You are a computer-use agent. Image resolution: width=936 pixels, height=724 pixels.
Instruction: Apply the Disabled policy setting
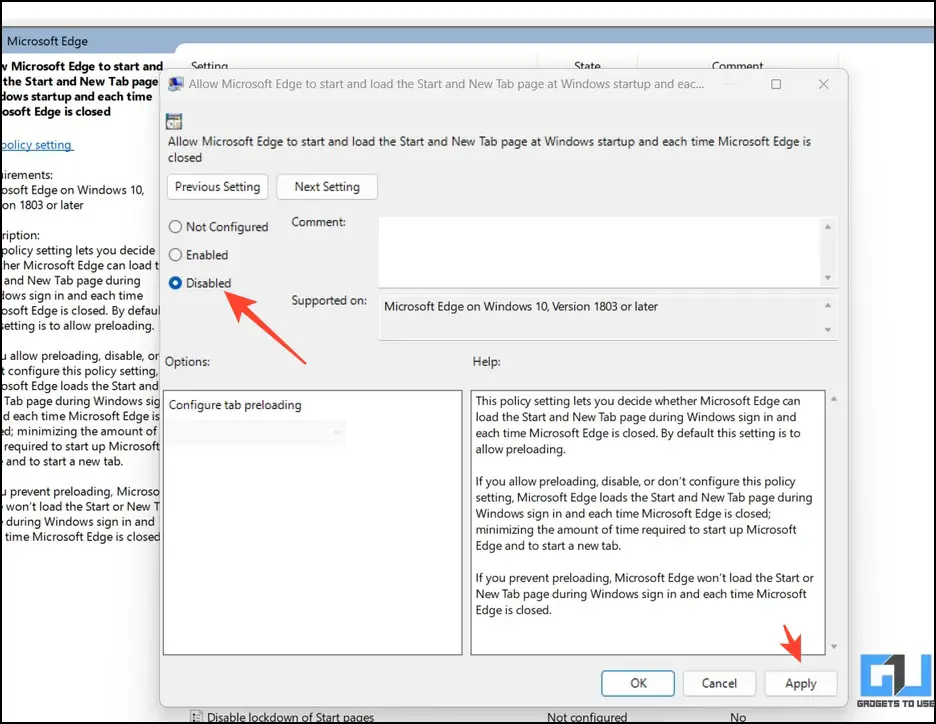[x=800, y=683]
